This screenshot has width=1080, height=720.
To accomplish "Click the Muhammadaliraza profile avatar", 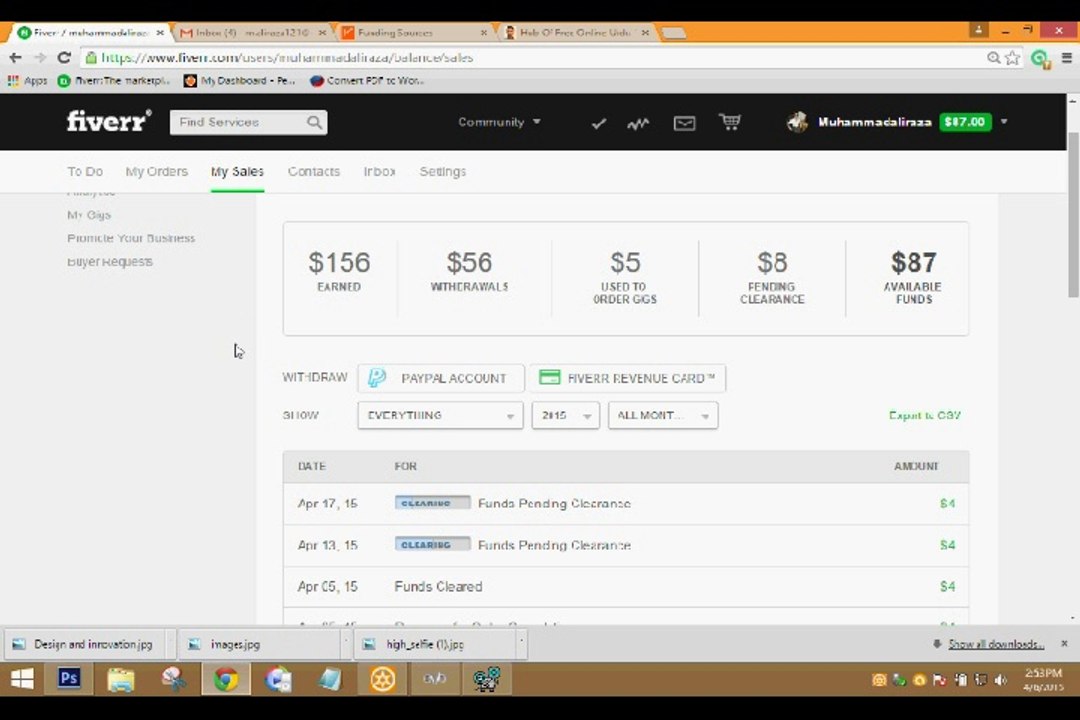I will click(798, 122).
